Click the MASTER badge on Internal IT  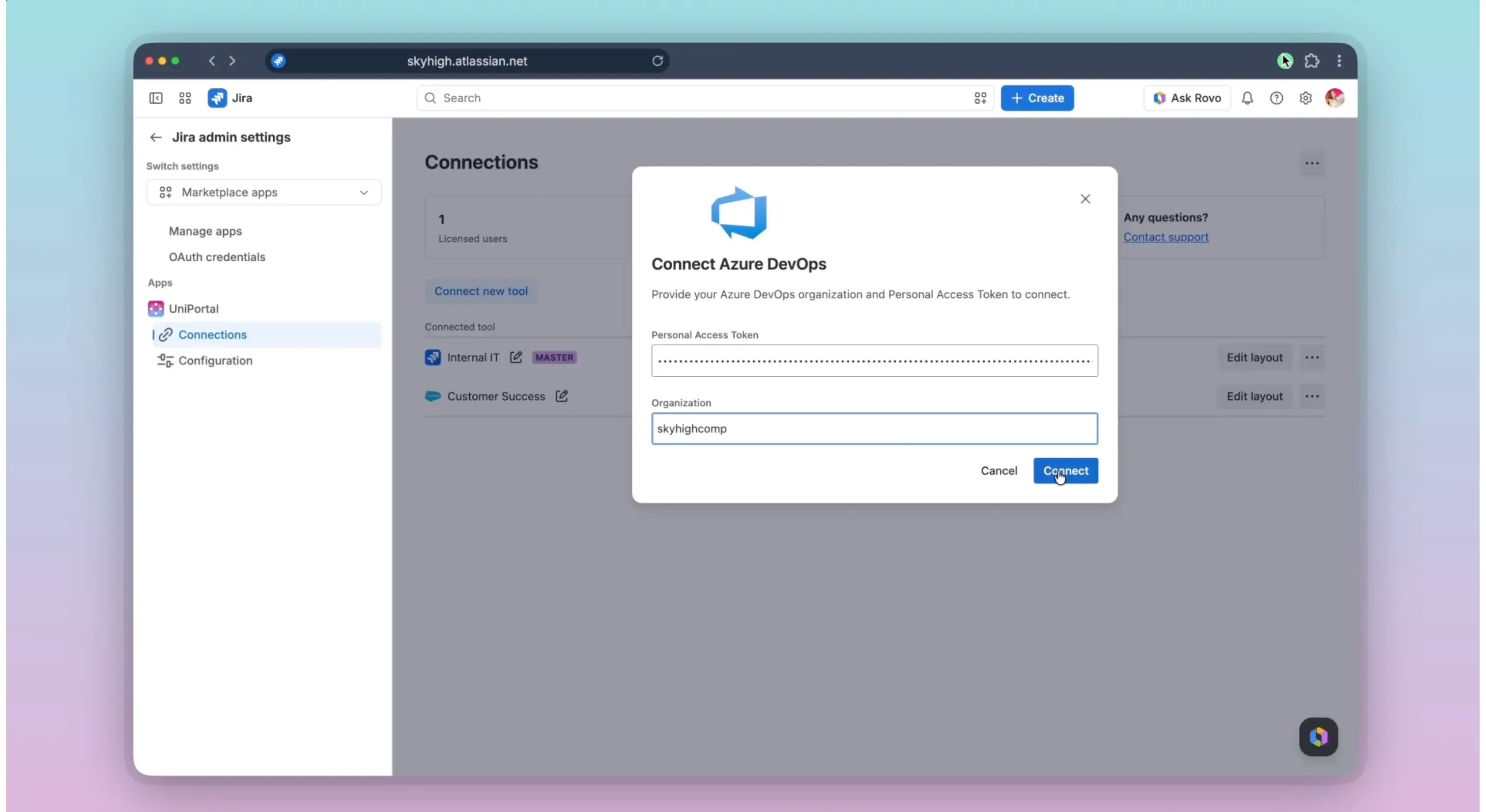point(554,358)
